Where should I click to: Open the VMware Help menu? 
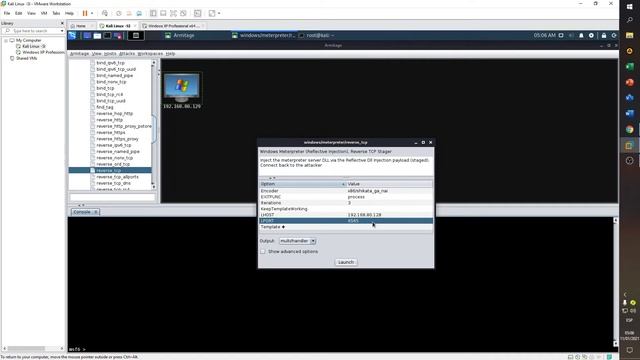tap(69, 13)
